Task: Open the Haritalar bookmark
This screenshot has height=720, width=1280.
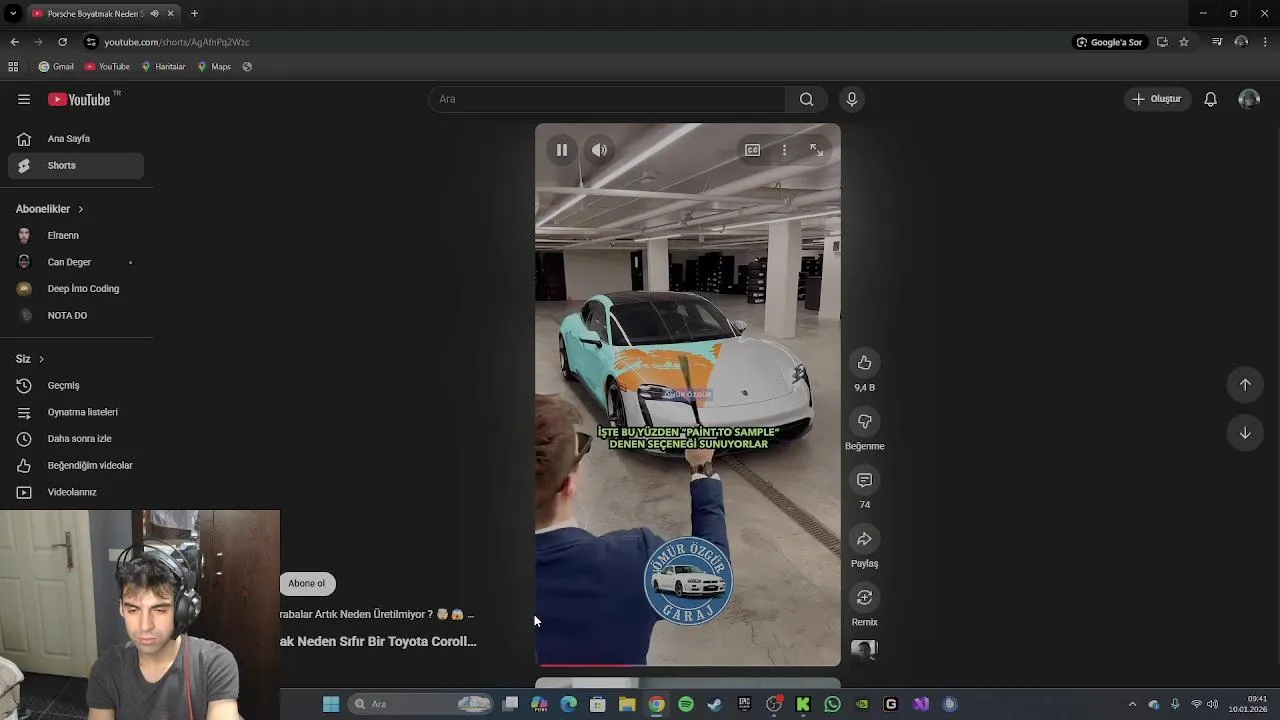Action: click(163, 67)
